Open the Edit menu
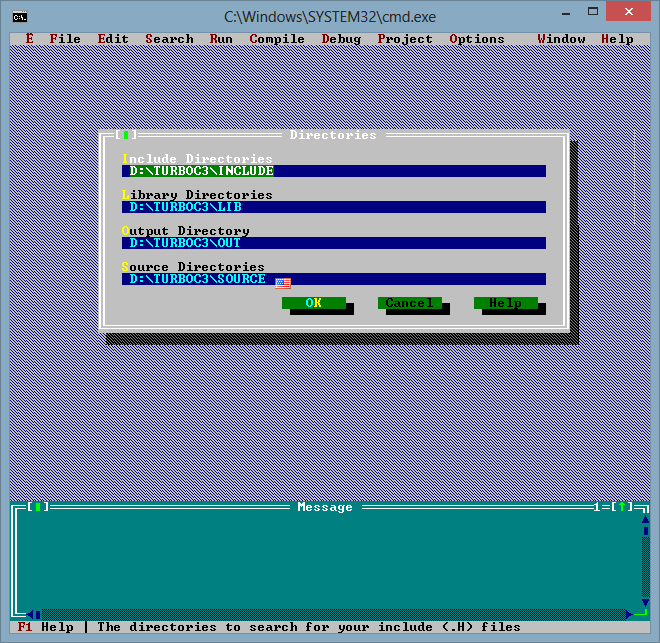The image size is (660, 643). pos(113,39)
